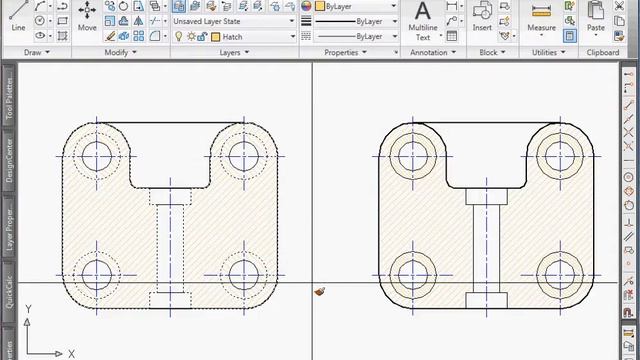Expand the Properties panel title
The width and height of the screenshot is (640, 360).
point(345,52)
